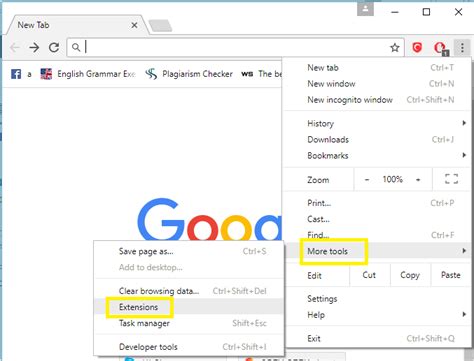The image size is (474, 361).
Task: Close the New Tab tab
Action: click(x=134, y=25)
